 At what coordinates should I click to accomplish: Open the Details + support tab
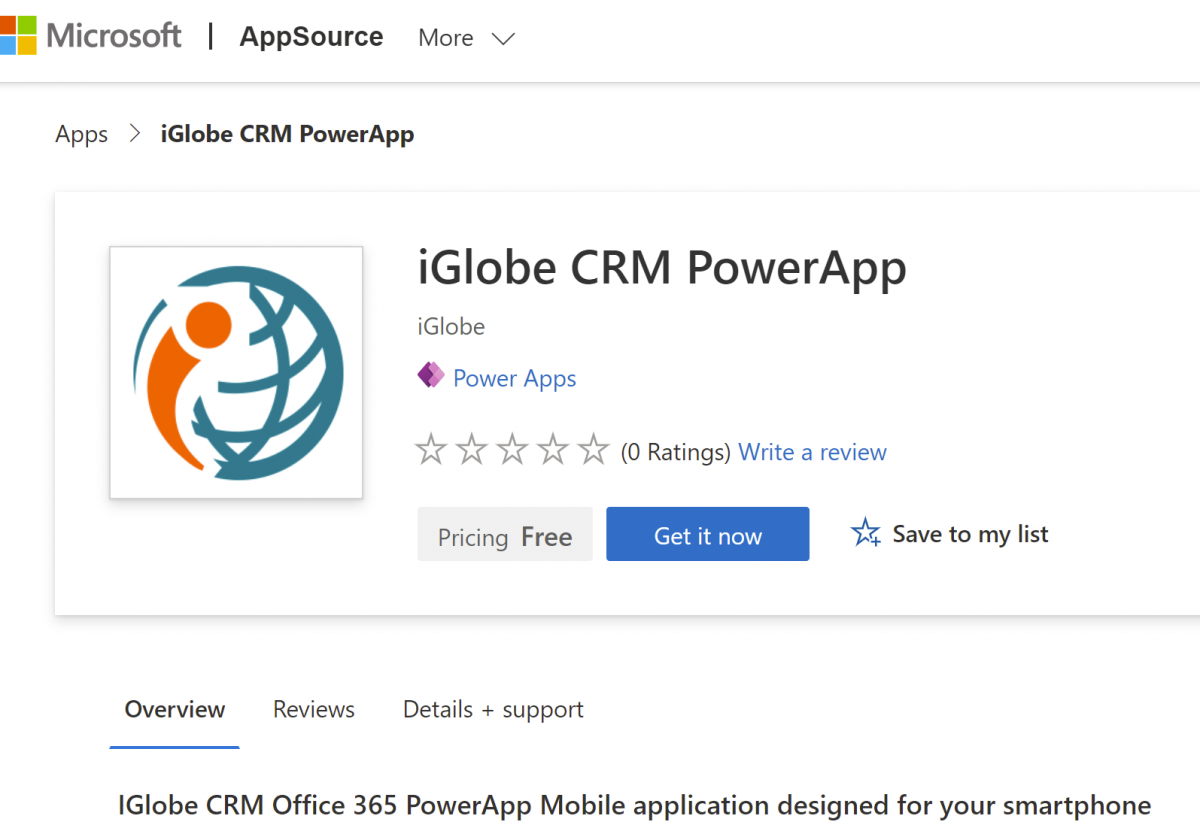pos(493,709)
